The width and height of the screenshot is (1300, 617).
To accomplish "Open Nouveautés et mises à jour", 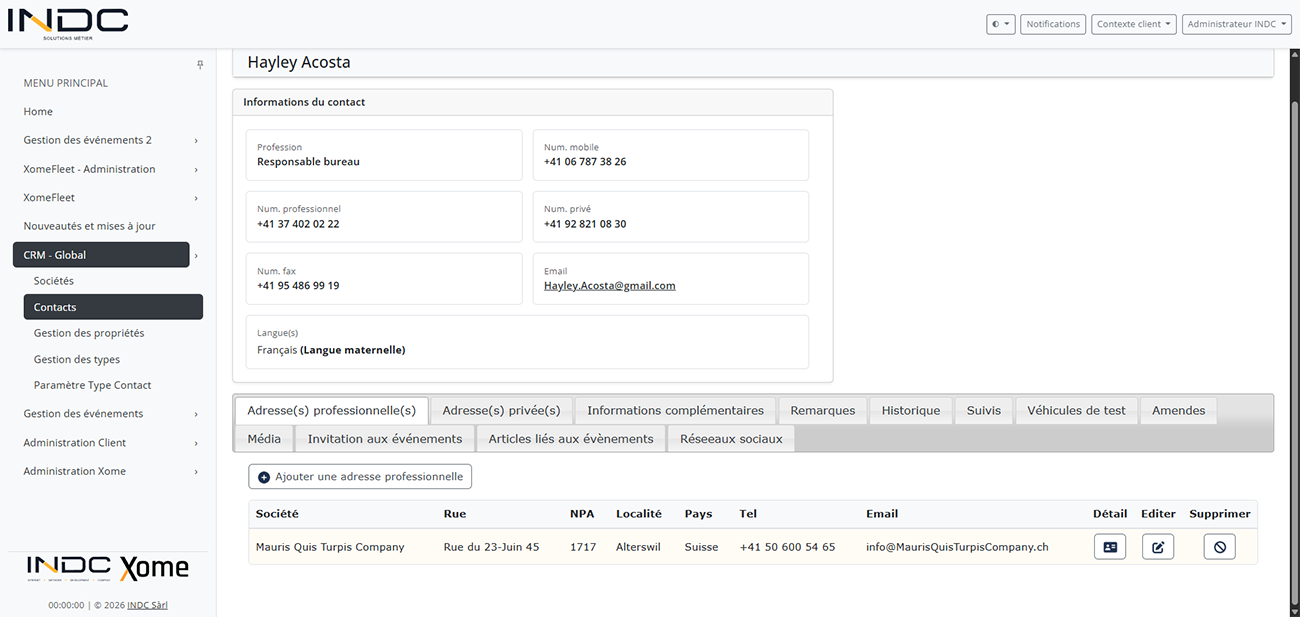I will tap(89, 226).
